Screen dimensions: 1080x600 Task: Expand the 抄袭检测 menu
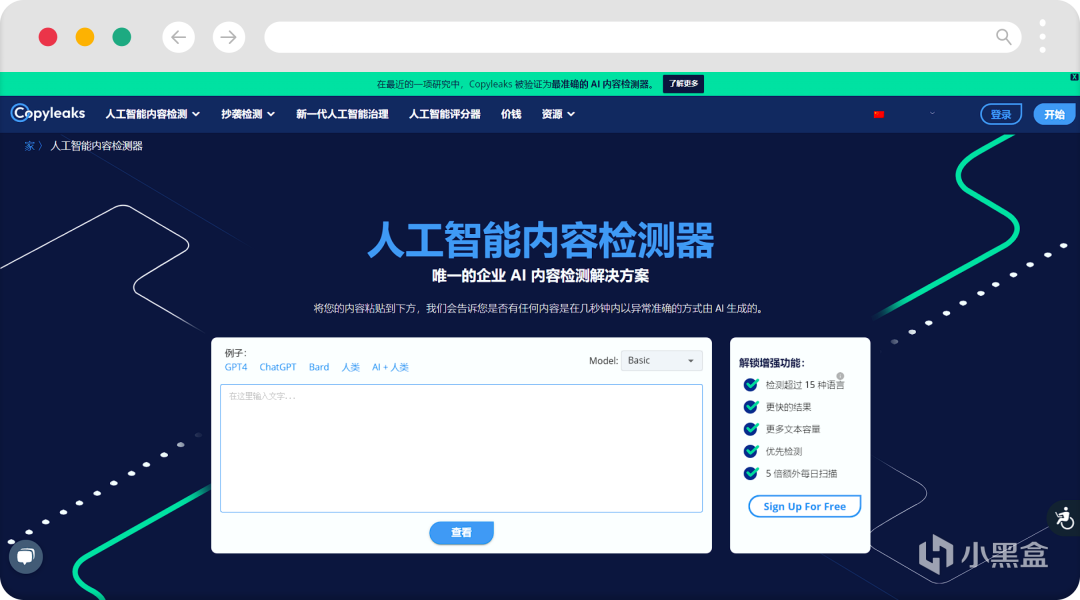(x=248, y=114)
